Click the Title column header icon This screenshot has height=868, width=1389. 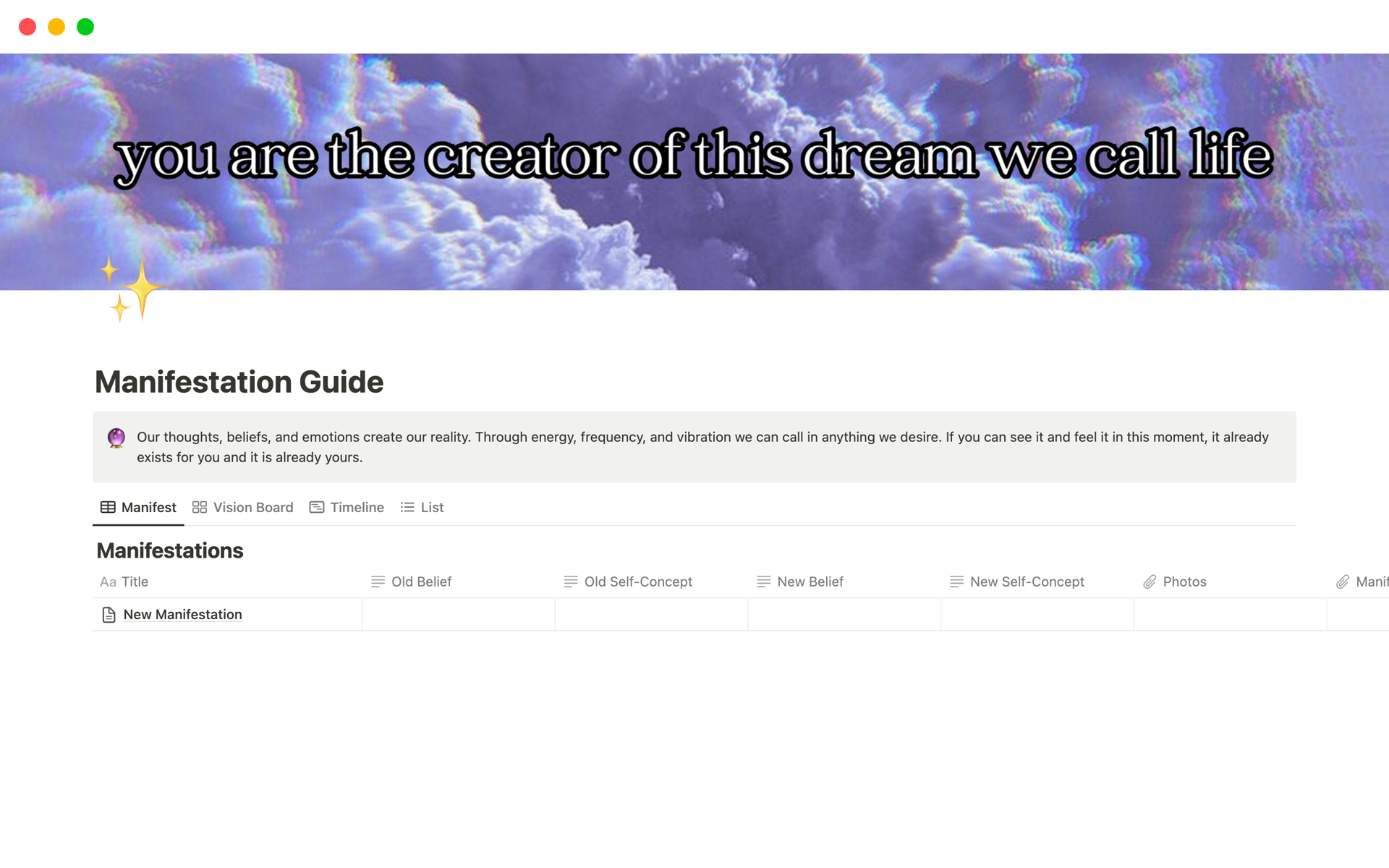coord(109,581)
